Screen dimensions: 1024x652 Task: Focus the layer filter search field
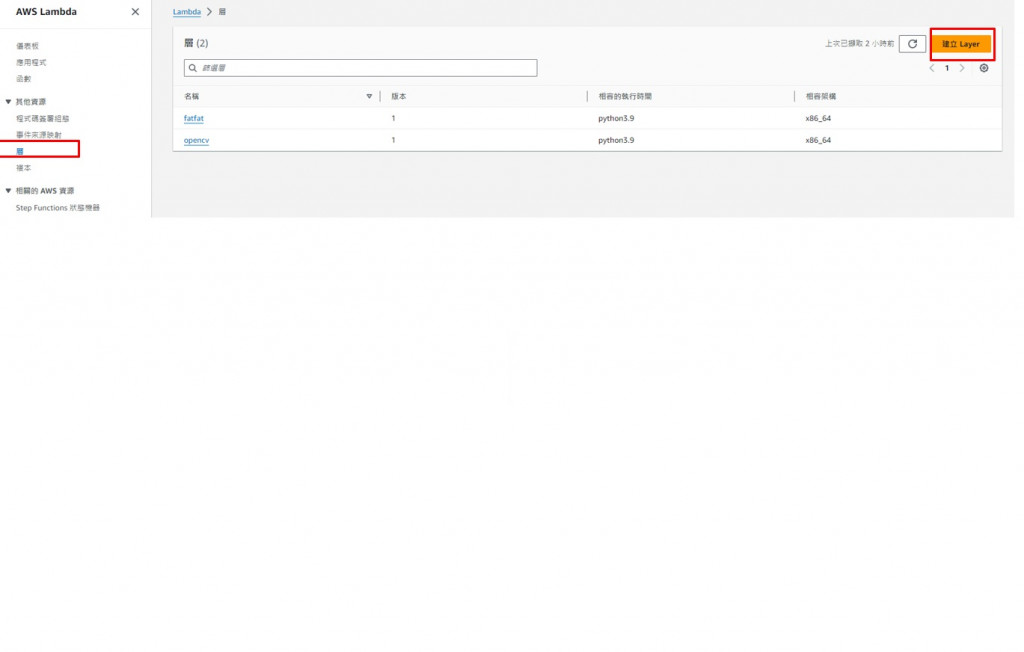pyautogui.click(x=360, y=68)
